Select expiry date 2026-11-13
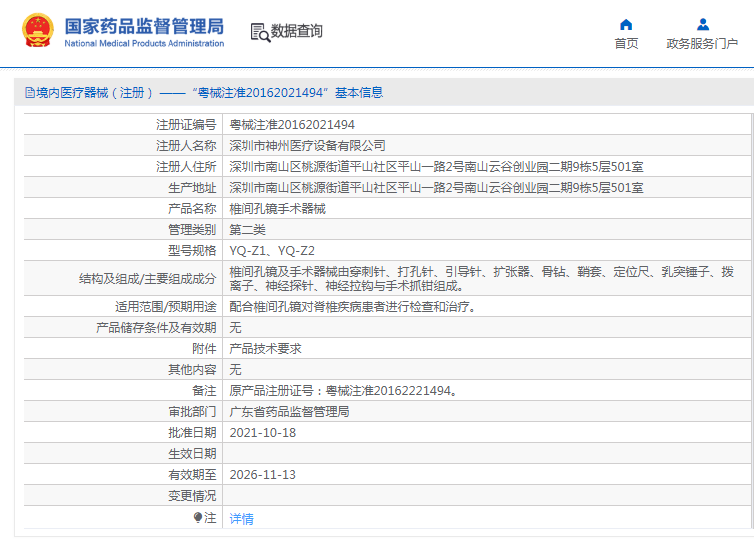 point(263,475)
